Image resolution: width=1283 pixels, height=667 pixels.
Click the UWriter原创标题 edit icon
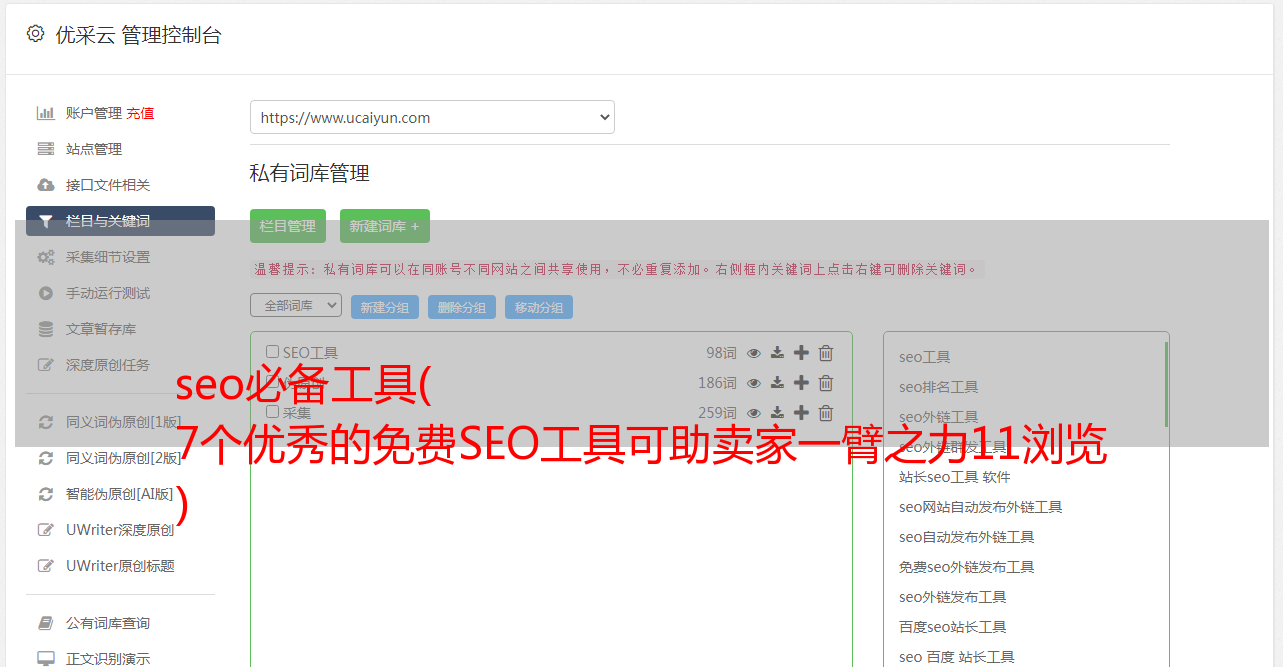46,566
